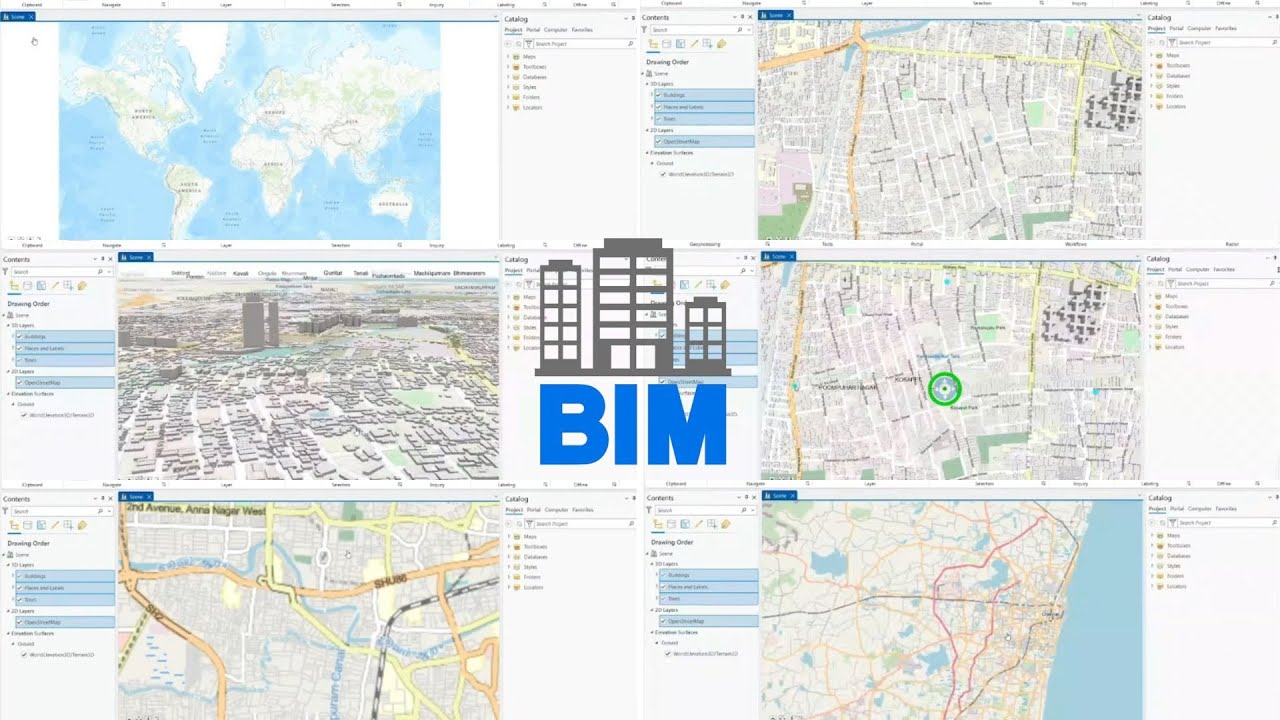Image resolution: width=1280 pixels, height=720 pixels.
Task: Click Contents auto-hide pin in Anna Nagar West window
Action: pos(102,498)
